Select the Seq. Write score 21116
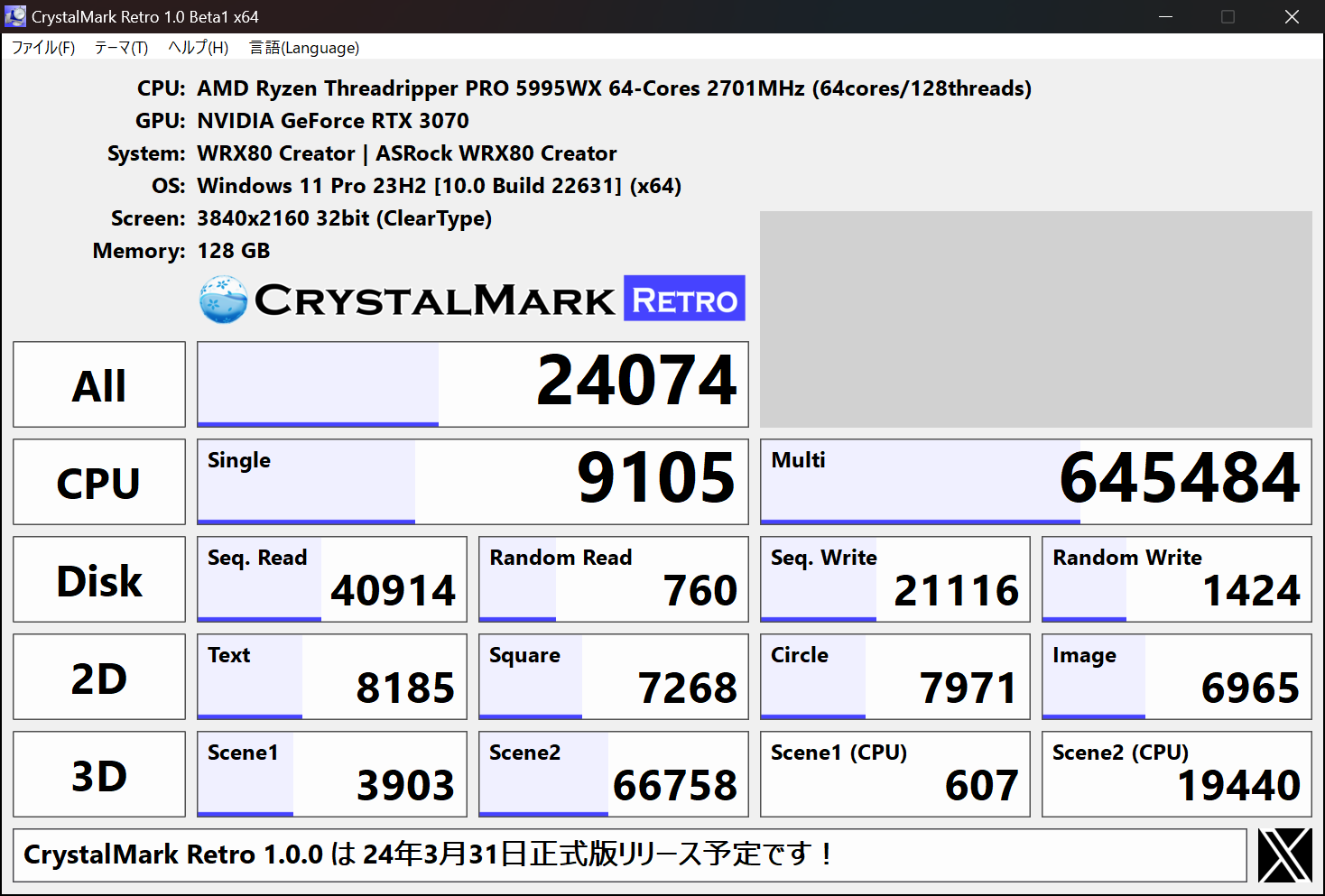Image resolution: width=1325 pixels, height=896 pixels. point(895,579)
